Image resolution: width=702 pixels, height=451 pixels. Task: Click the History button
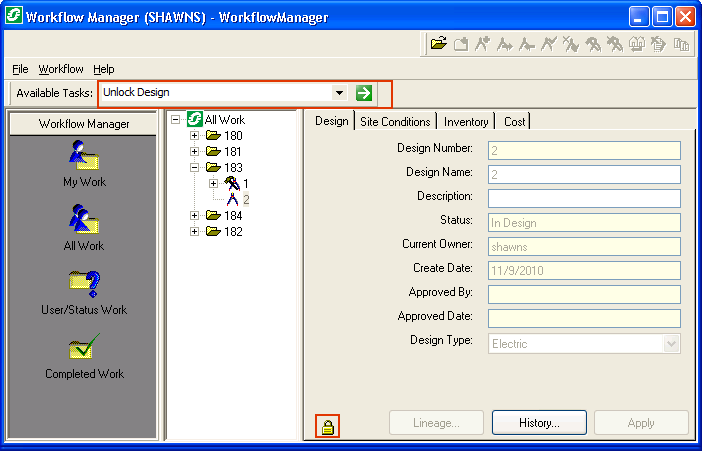tap(538, 423)
